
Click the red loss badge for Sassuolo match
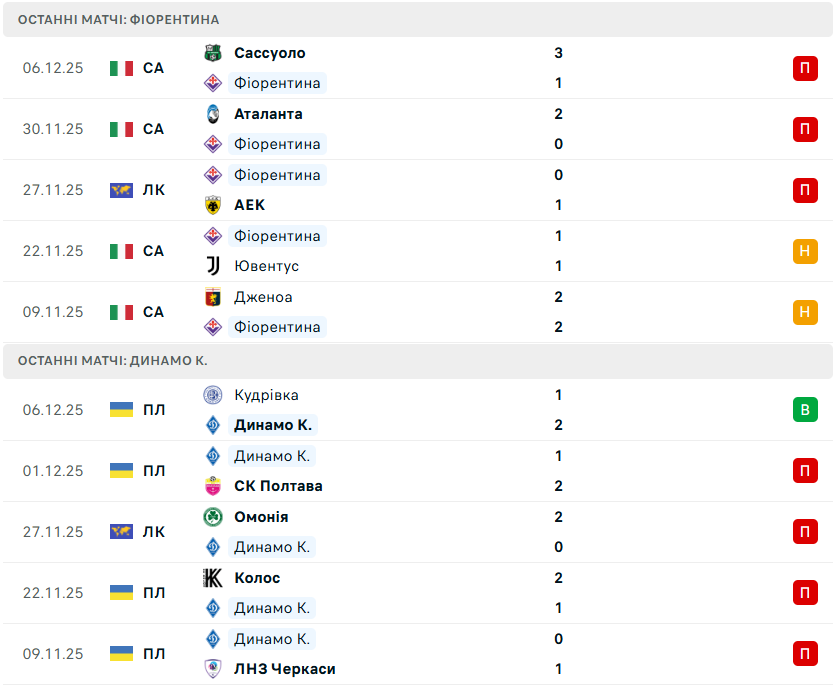point(805,68)
